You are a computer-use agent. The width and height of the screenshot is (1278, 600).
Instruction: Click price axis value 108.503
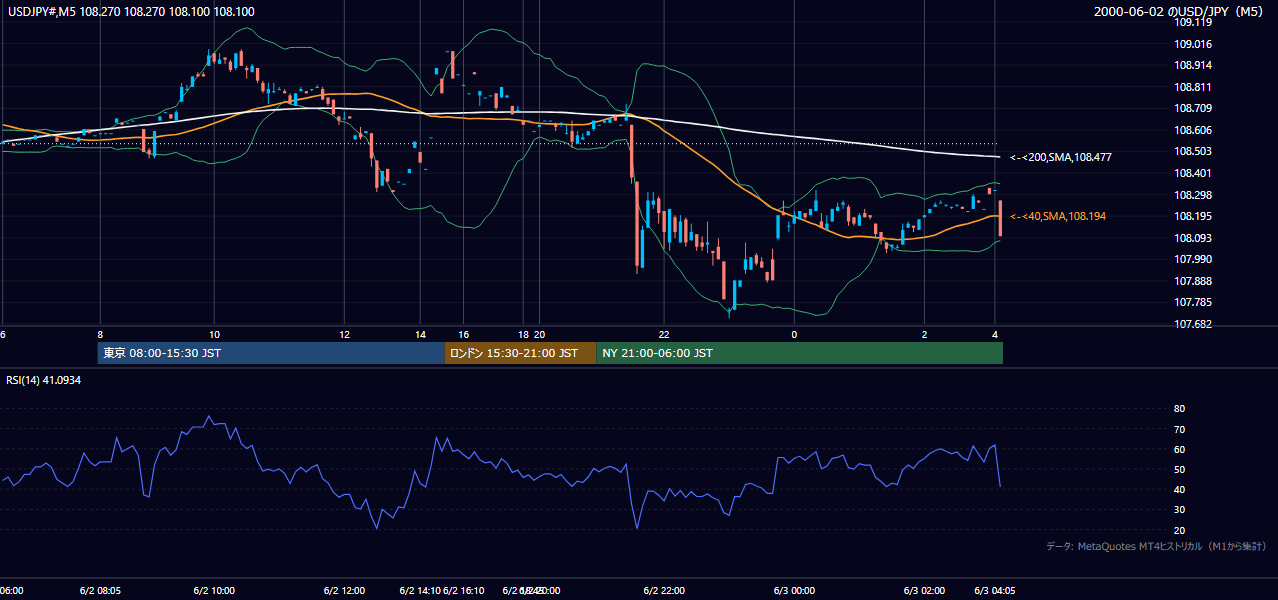1193,151
